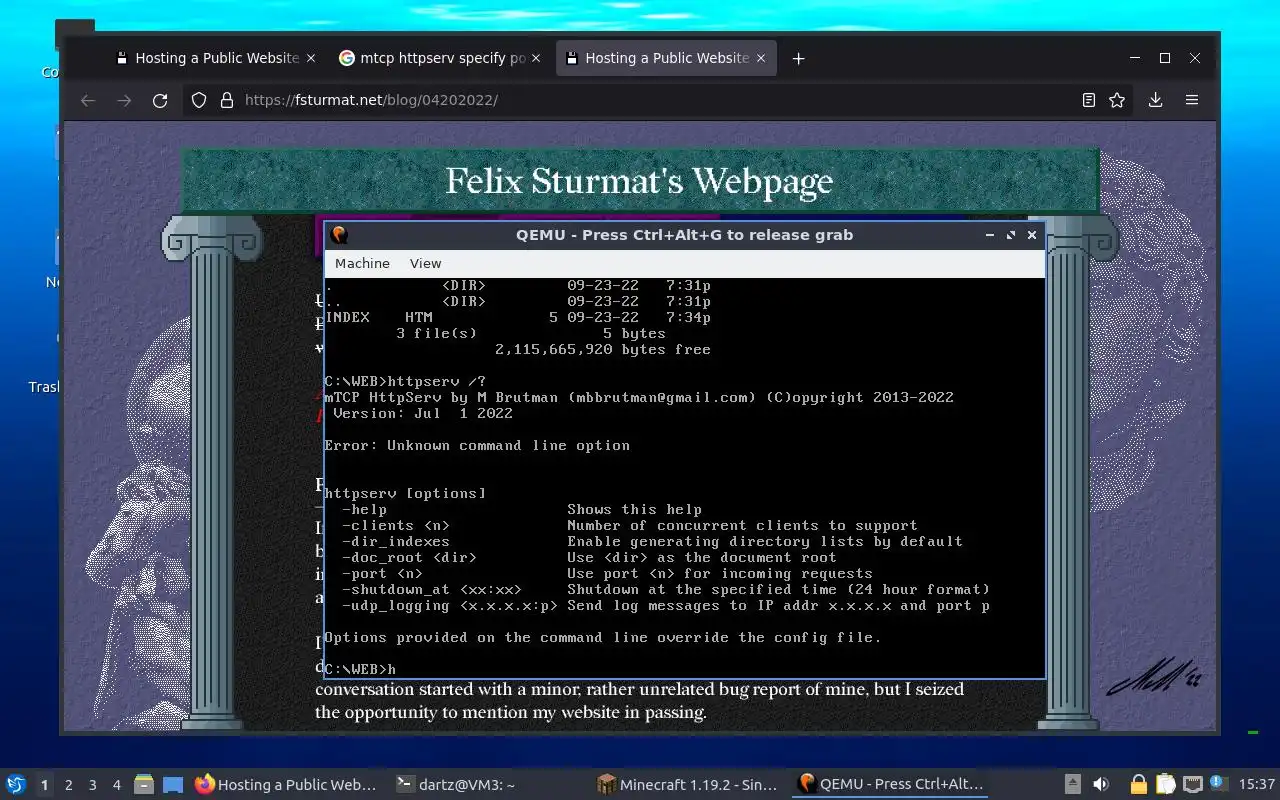Screen dimensions: 1280x800
Task: Click the update notifier tray icon
Action: (x=1218, y=785)
